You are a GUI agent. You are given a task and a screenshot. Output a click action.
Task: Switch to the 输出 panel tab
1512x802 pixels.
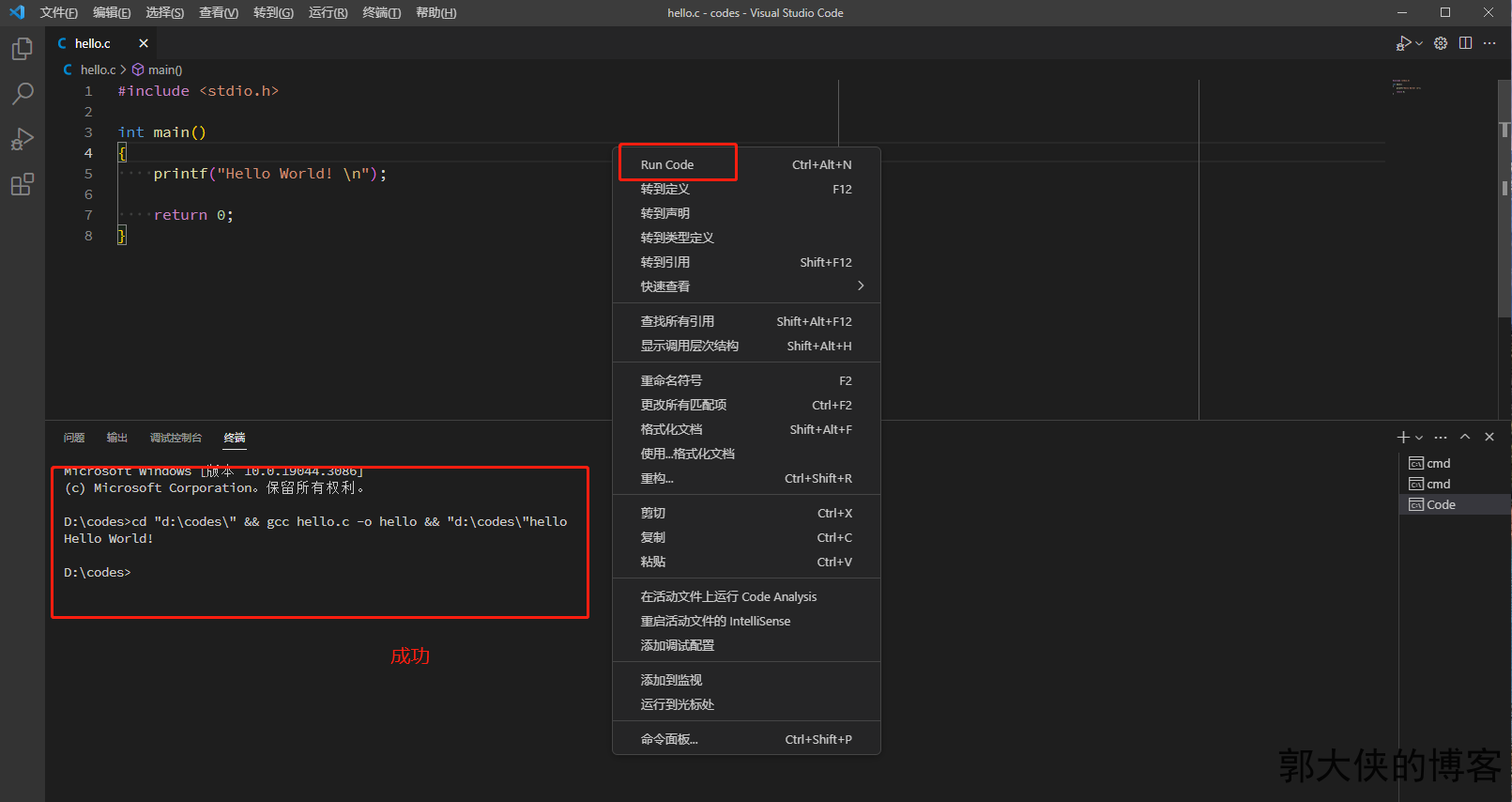117,438
